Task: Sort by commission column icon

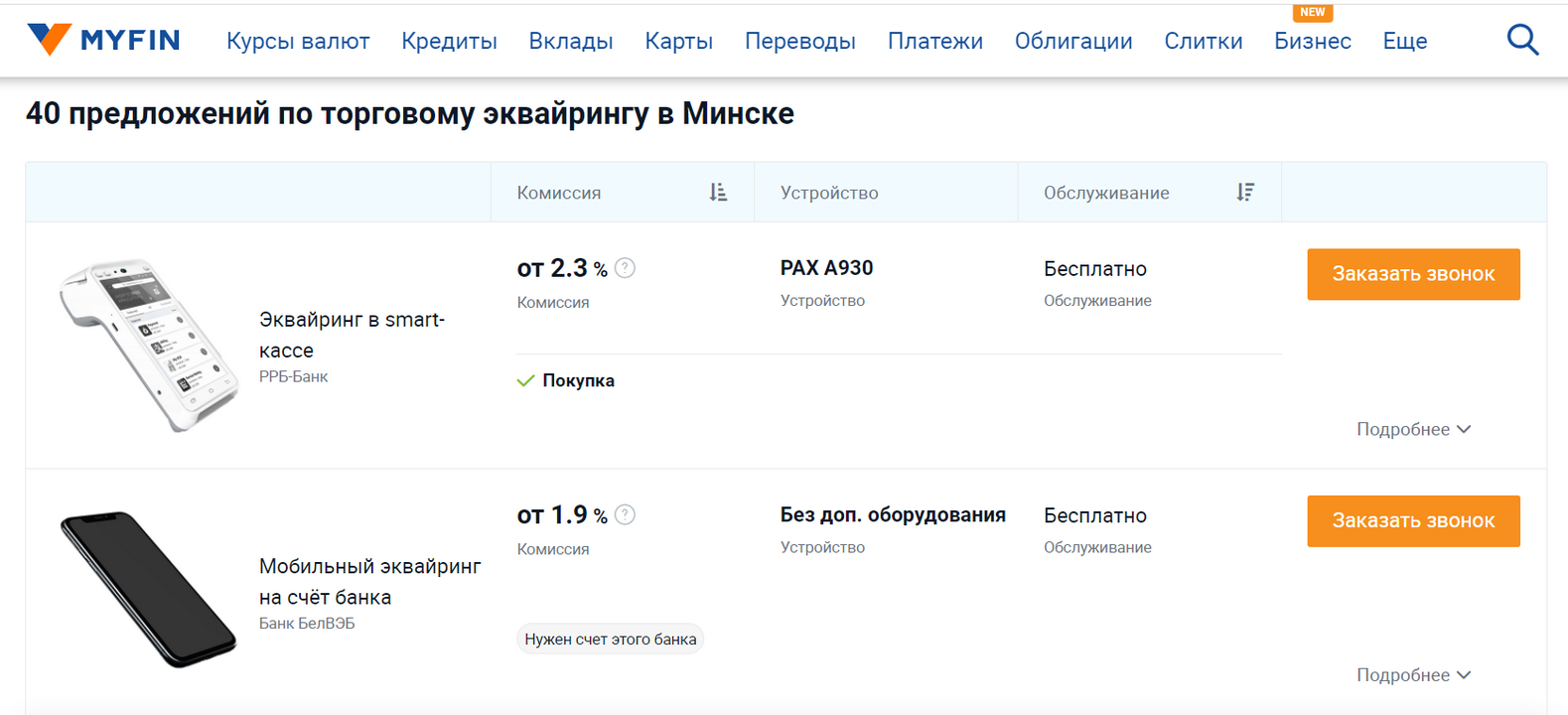Action: point(718,193)
